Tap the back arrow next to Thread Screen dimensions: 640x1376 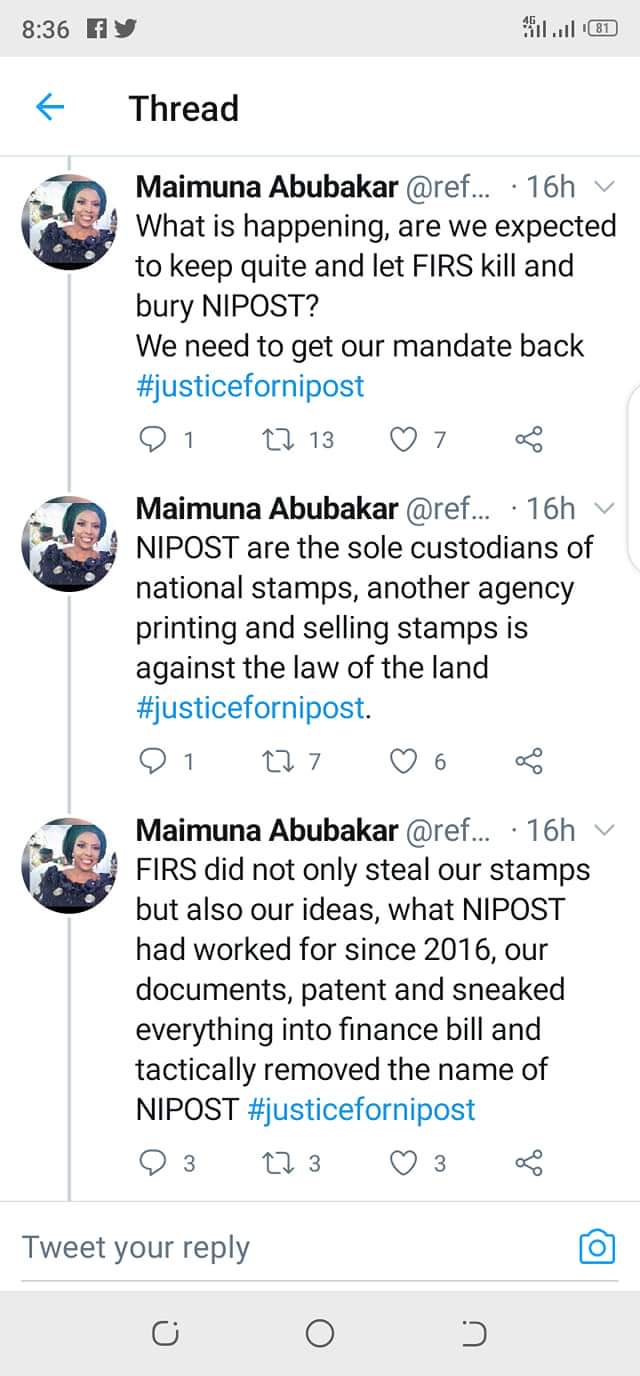coord(50,107)
